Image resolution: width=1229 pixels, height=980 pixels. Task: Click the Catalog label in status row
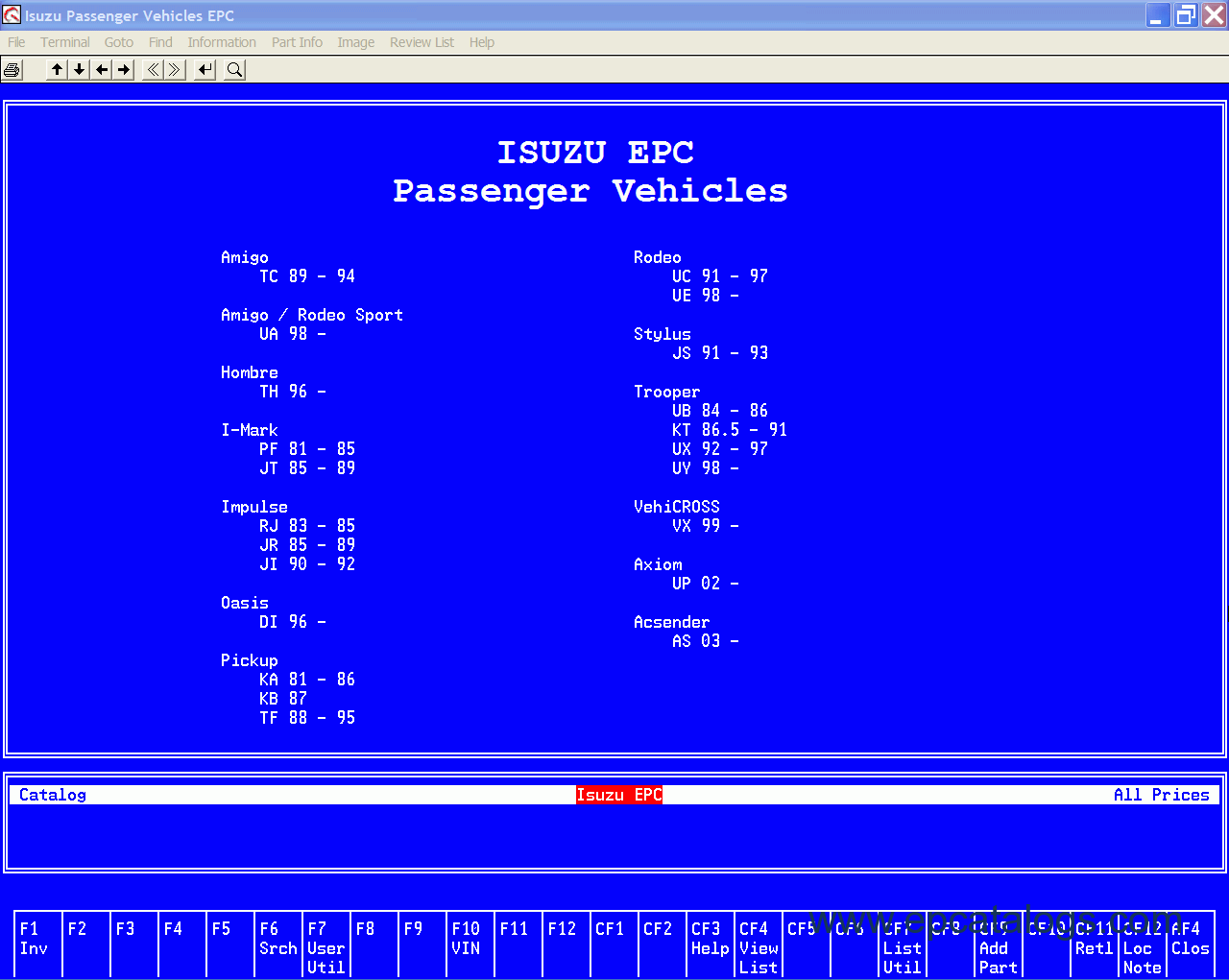[x=53, y=795]
